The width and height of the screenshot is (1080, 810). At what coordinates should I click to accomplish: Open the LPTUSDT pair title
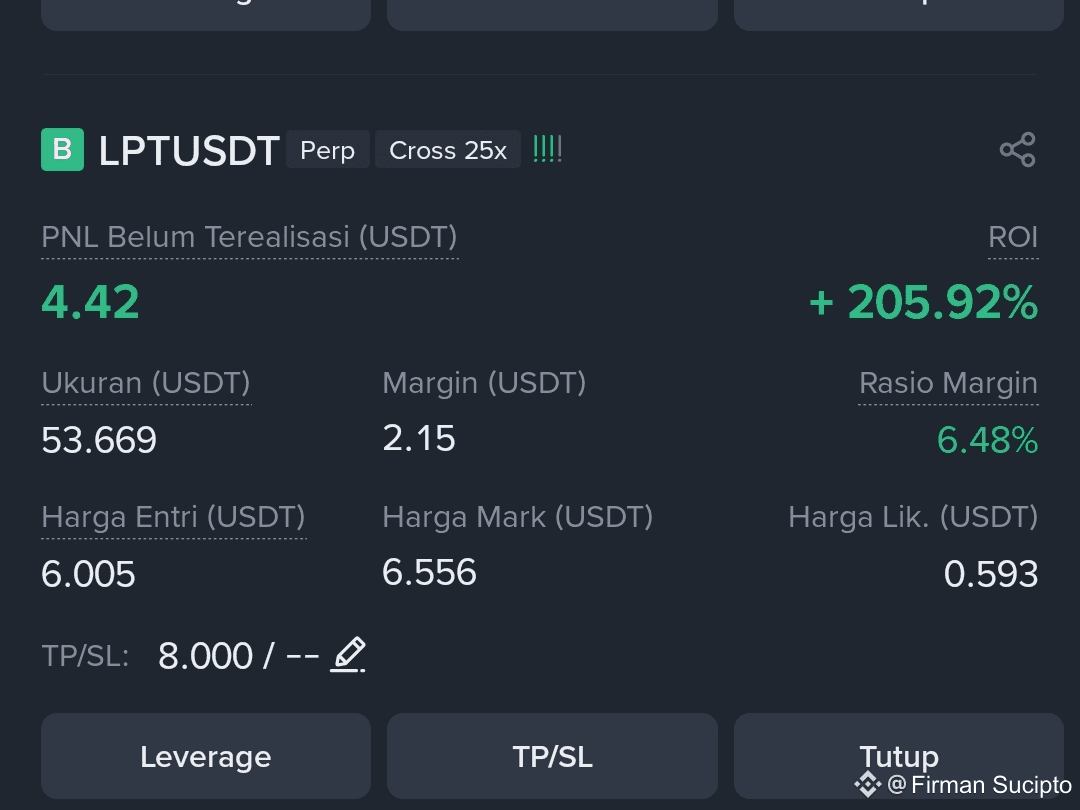[189, 150]
